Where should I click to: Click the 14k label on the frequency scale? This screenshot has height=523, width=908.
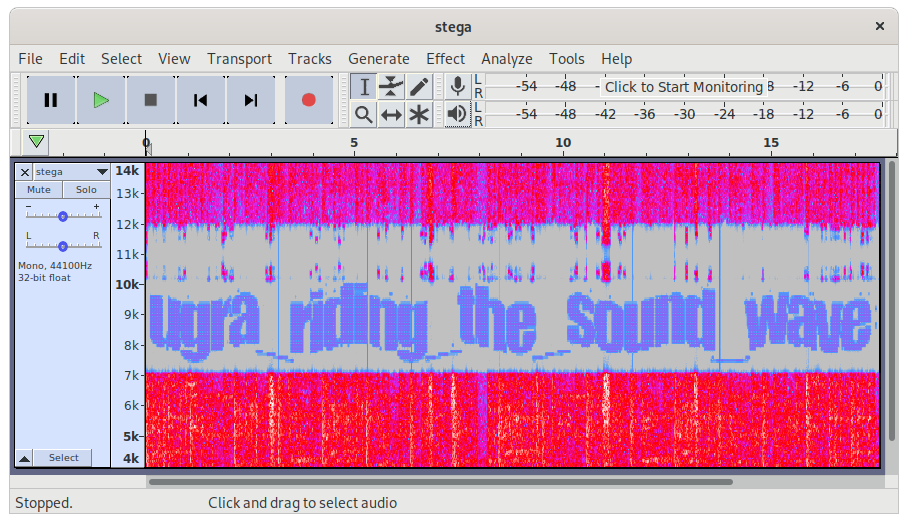[127, 171]
